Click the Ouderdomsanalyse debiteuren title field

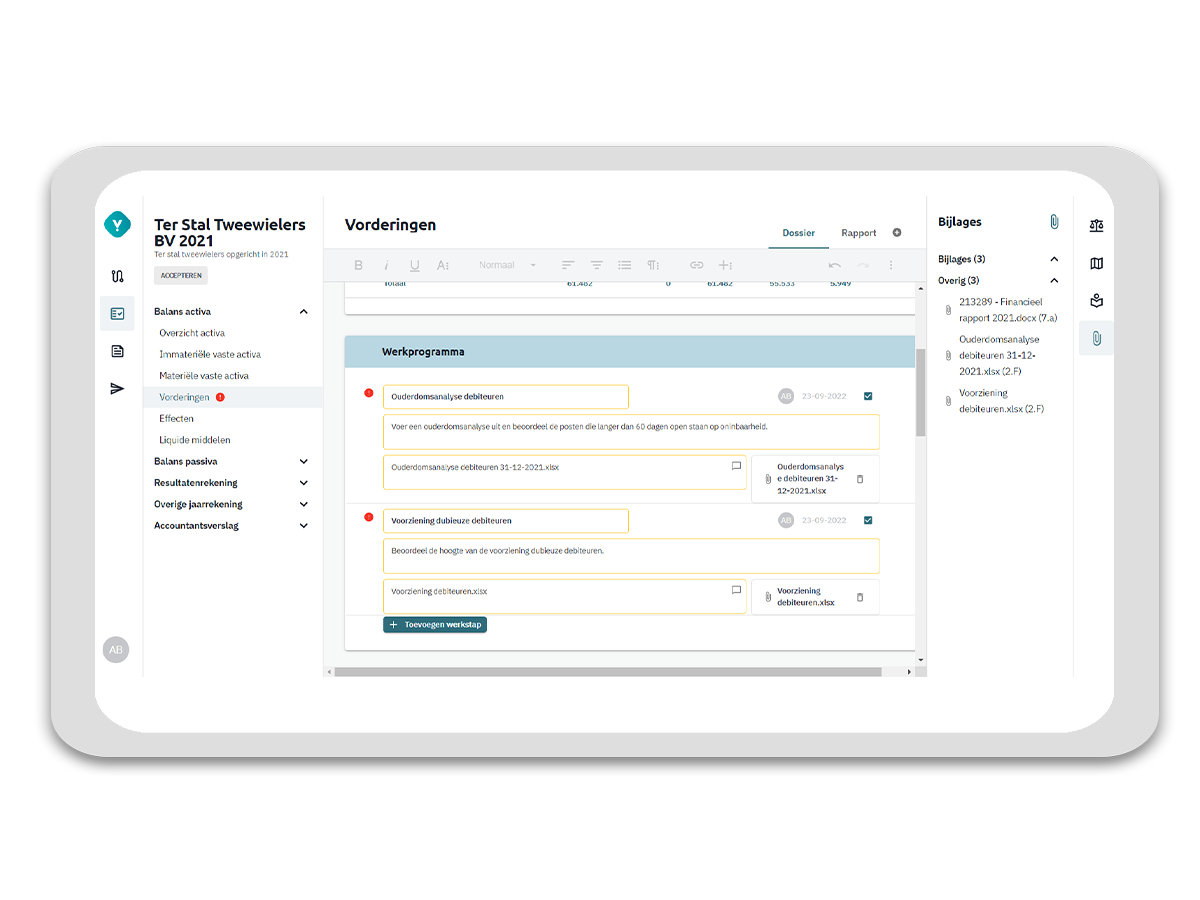click(506, 397)
